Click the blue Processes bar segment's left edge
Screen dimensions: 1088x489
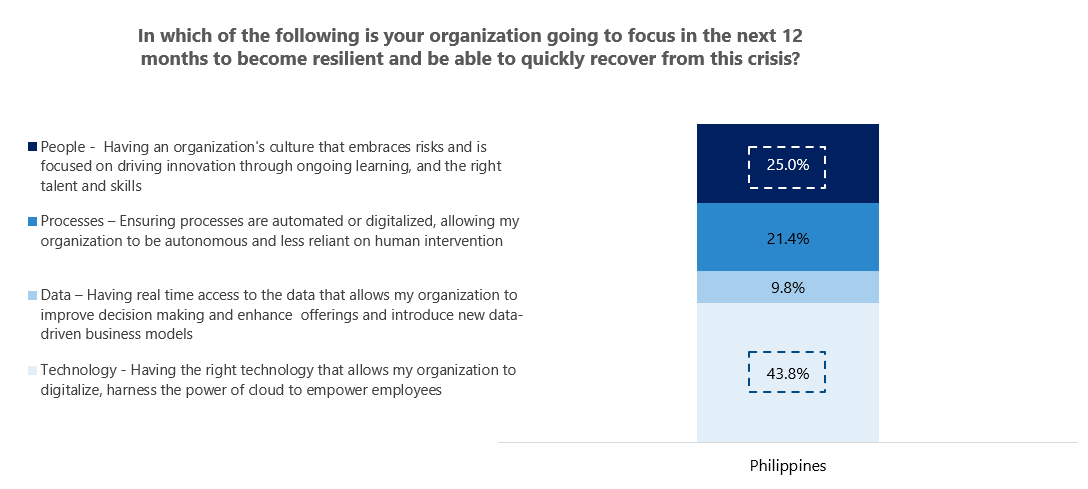click(699, 238)
